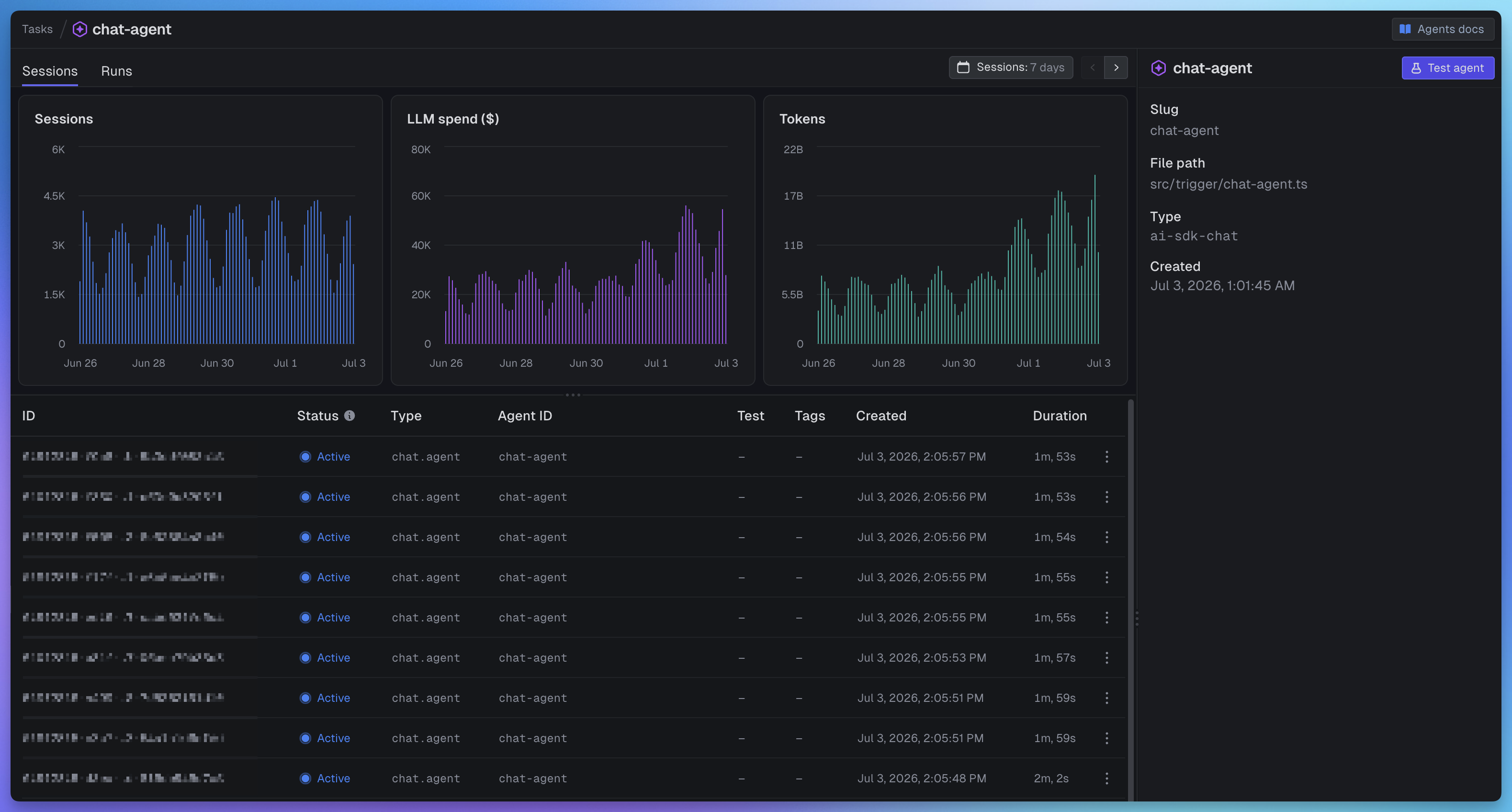This screenshot has width=1512, height=812.
Task: Click the LLM spend ($) chart title
Action: 453,119
